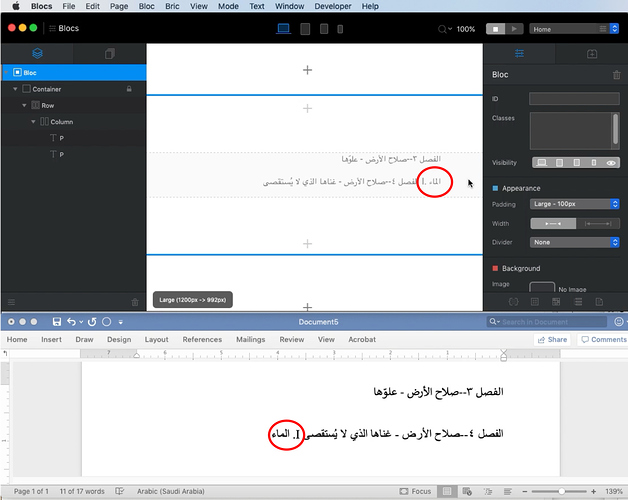Delete the Bloc using inspector trash icon
The width and height of the screenshot is (628, 500).
click(x=616, y=75)
